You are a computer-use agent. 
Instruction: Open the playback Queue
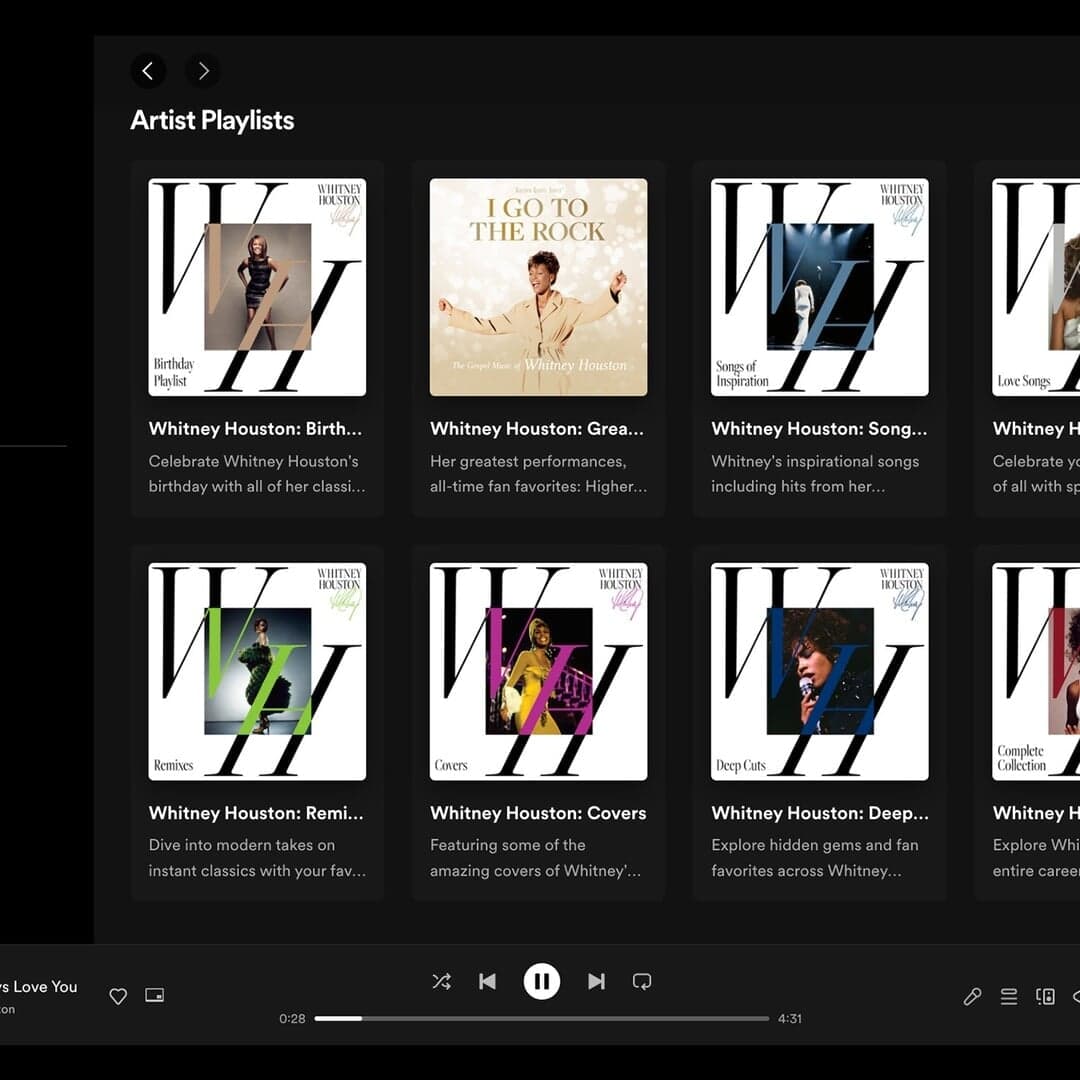(1009, 996)
